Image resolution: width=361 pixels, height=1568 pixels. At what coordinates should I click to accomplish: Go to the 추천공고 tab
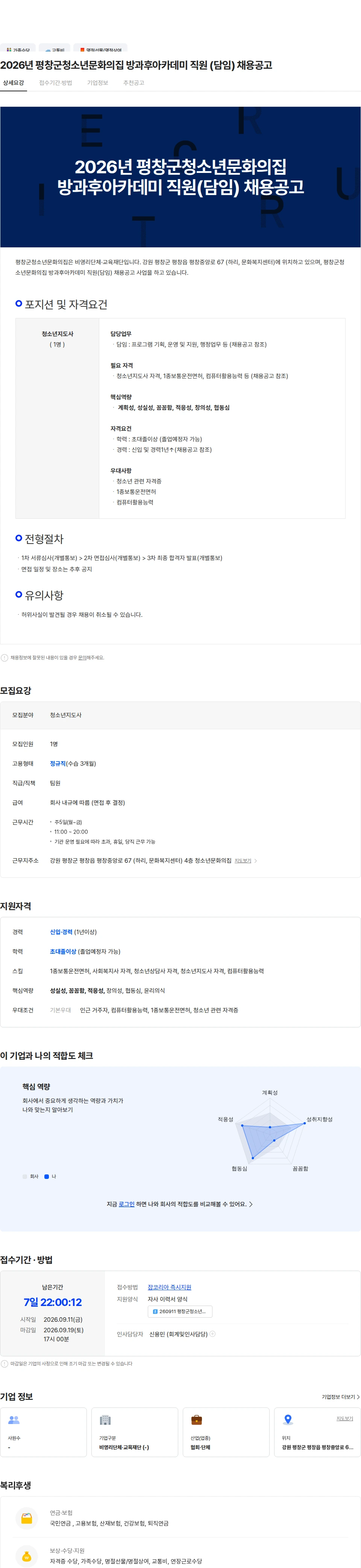[x=133, y=83]
